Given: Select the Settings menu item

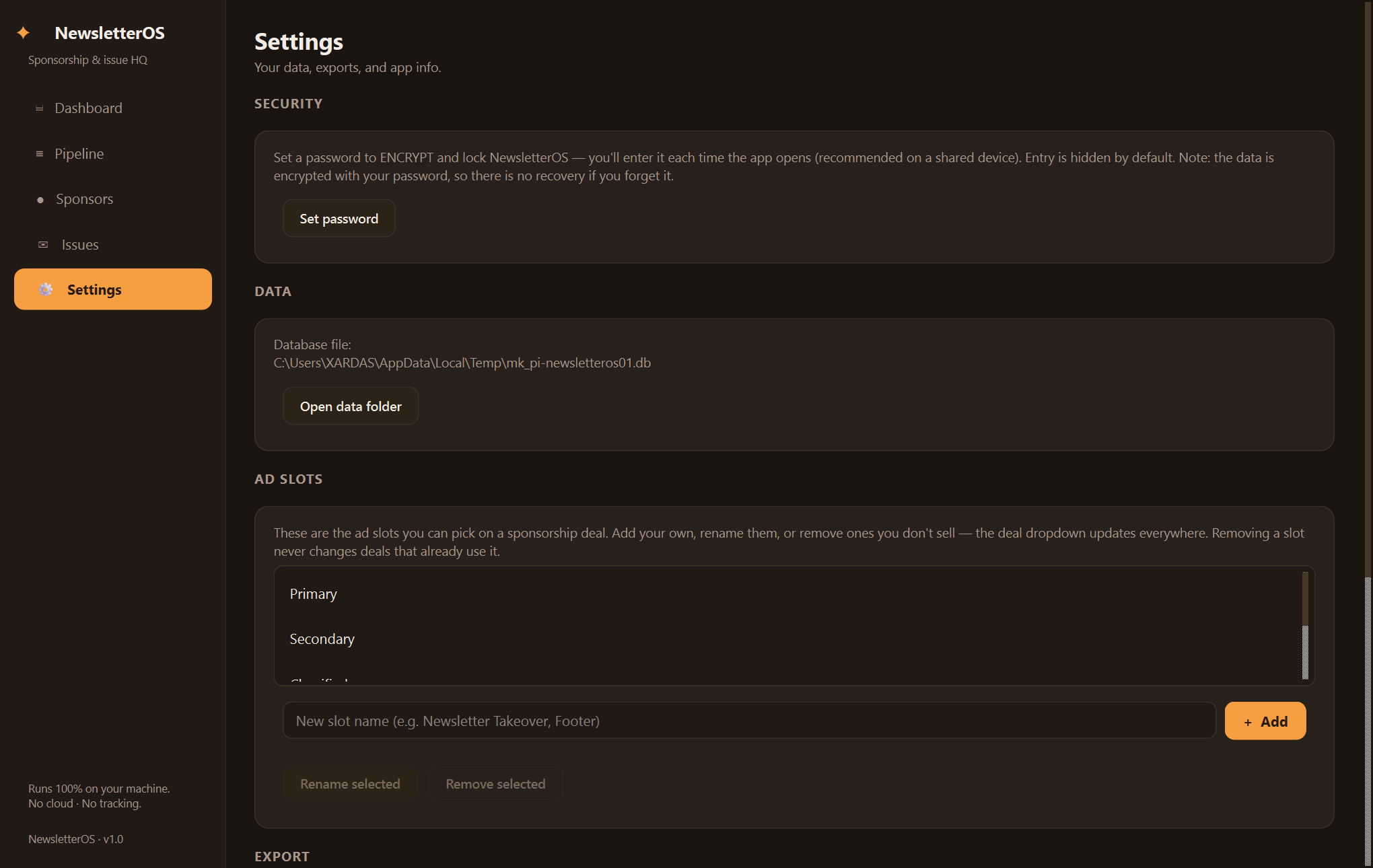Looking at the screenshot, I should pyautogui.click(x=113, y=289).
